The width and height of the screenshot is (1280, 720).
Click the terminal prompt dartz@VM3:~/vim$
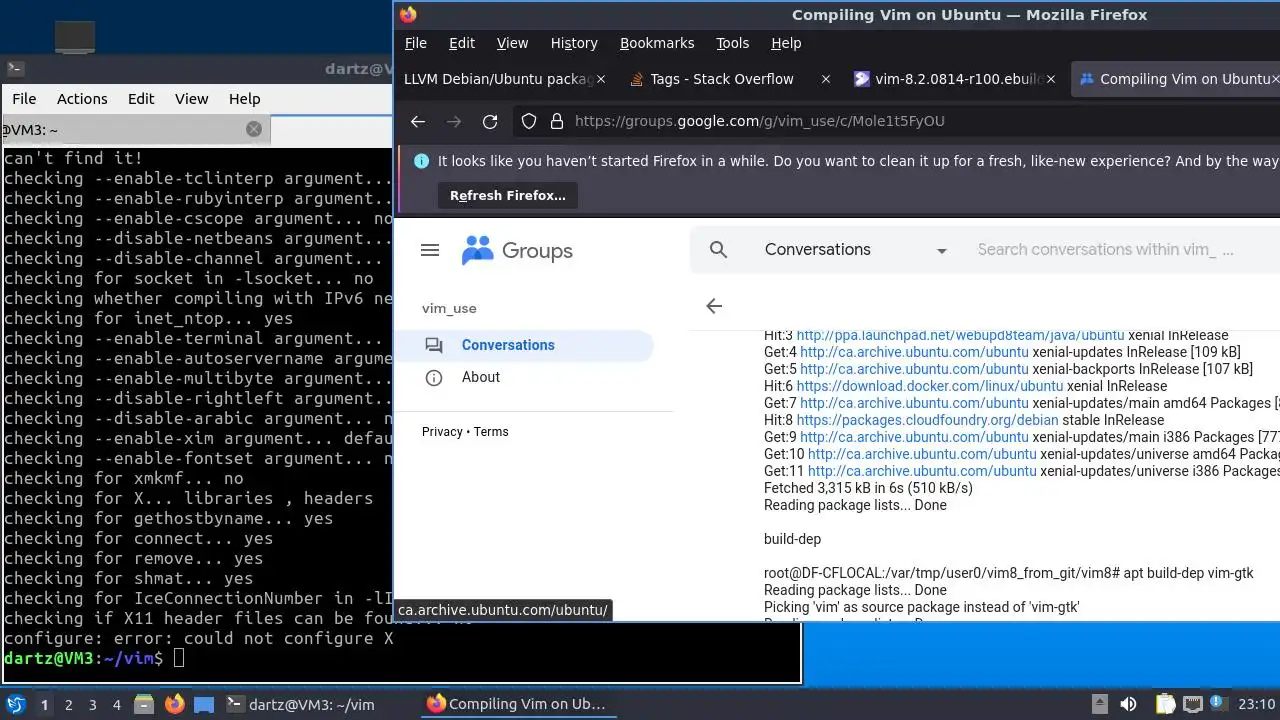(x=83, y=658)
